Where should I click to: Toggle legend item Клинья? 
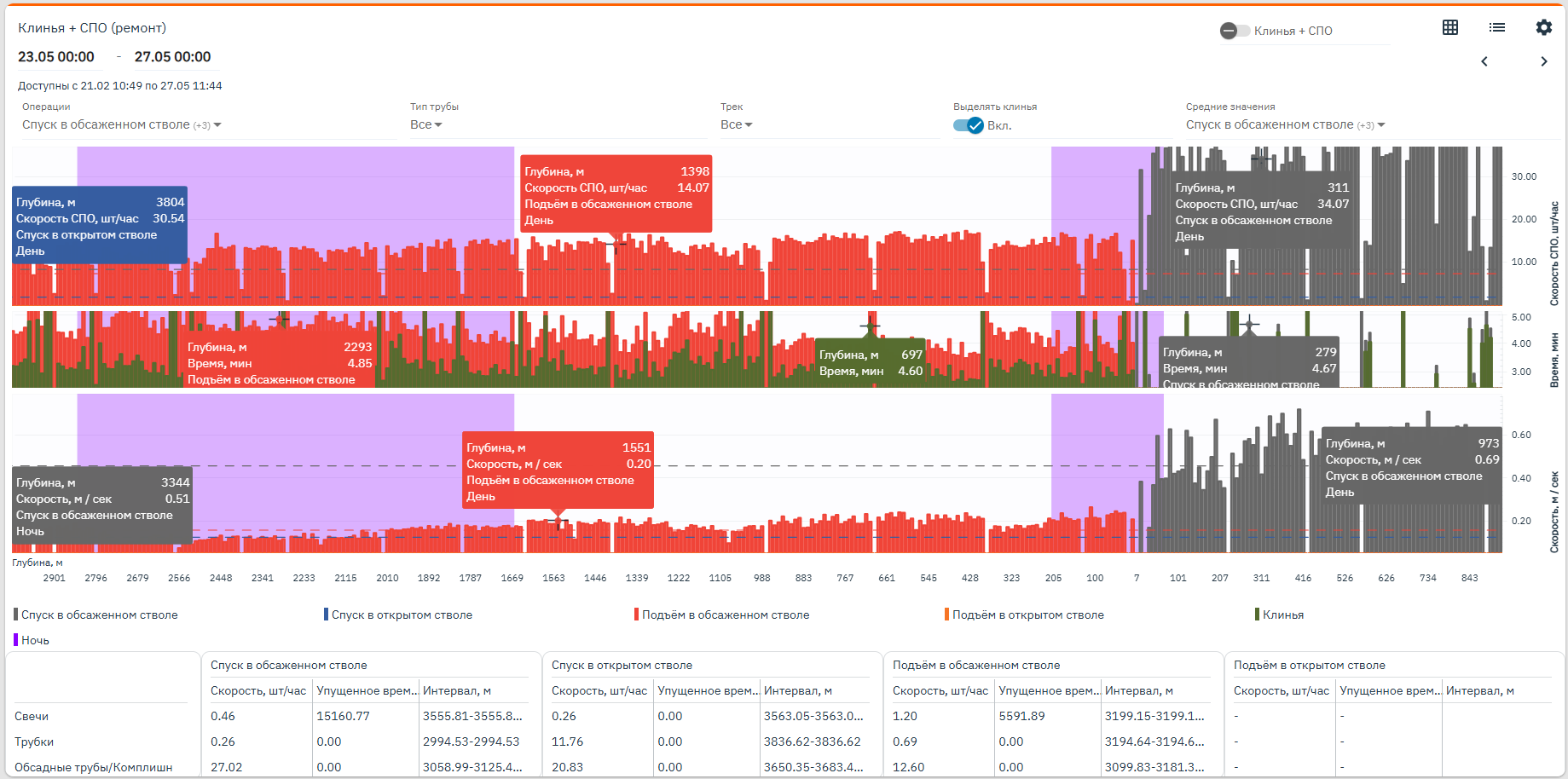[x=1280, y=615]
